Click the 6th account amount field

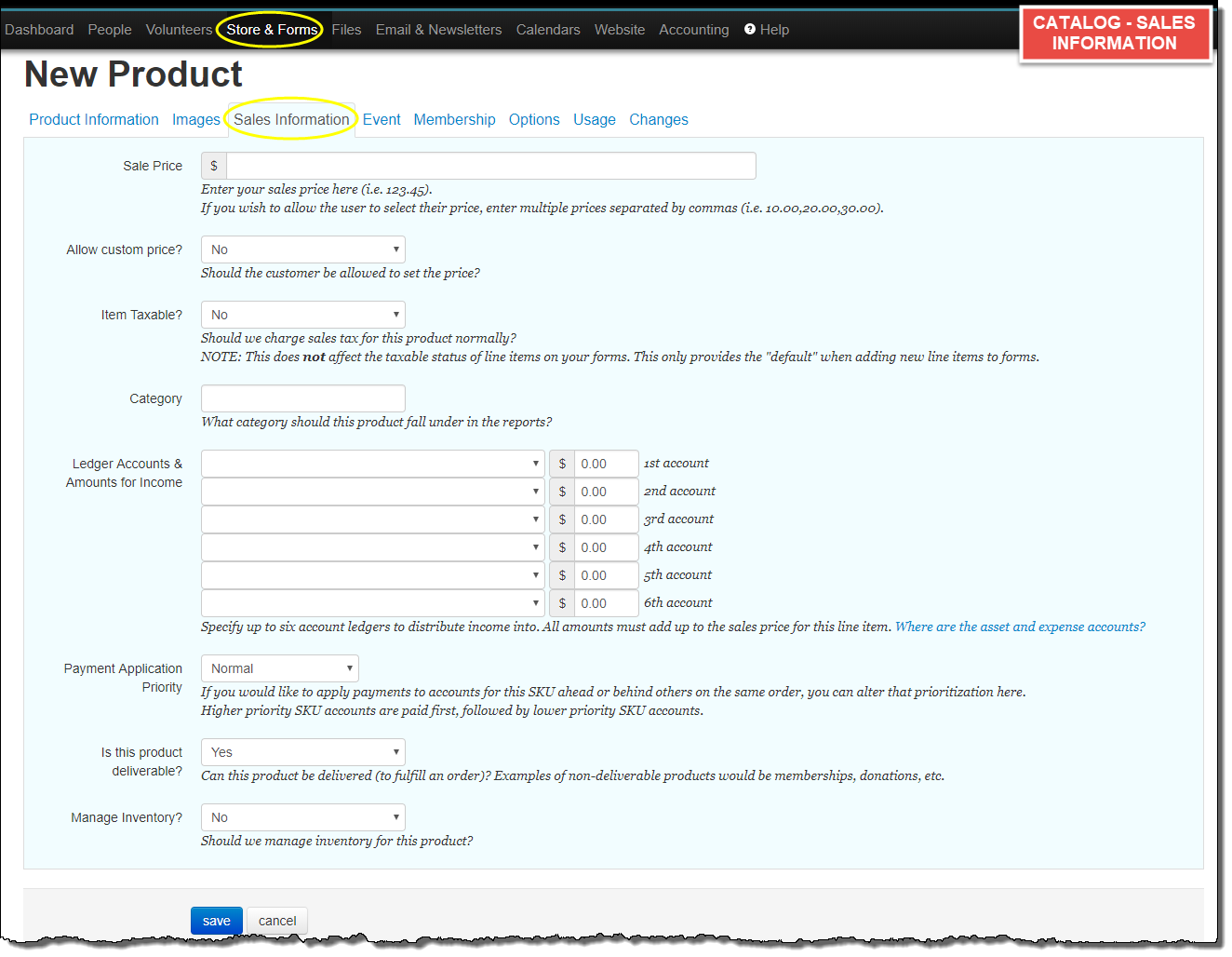pos(607,603)
